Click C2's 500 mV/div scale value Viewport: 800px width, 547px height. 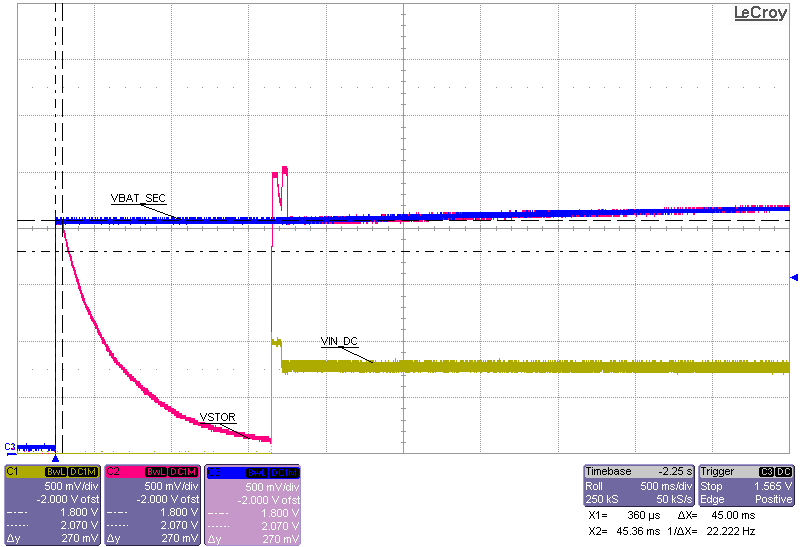[171, 486]
